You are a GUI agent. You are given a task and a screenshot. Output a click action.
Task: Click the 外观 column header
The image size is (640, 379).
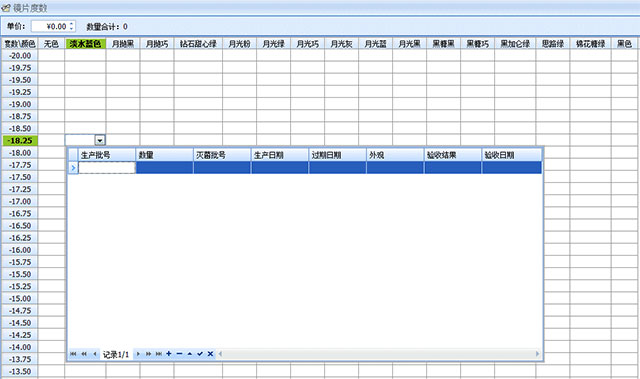click(395, 155)
